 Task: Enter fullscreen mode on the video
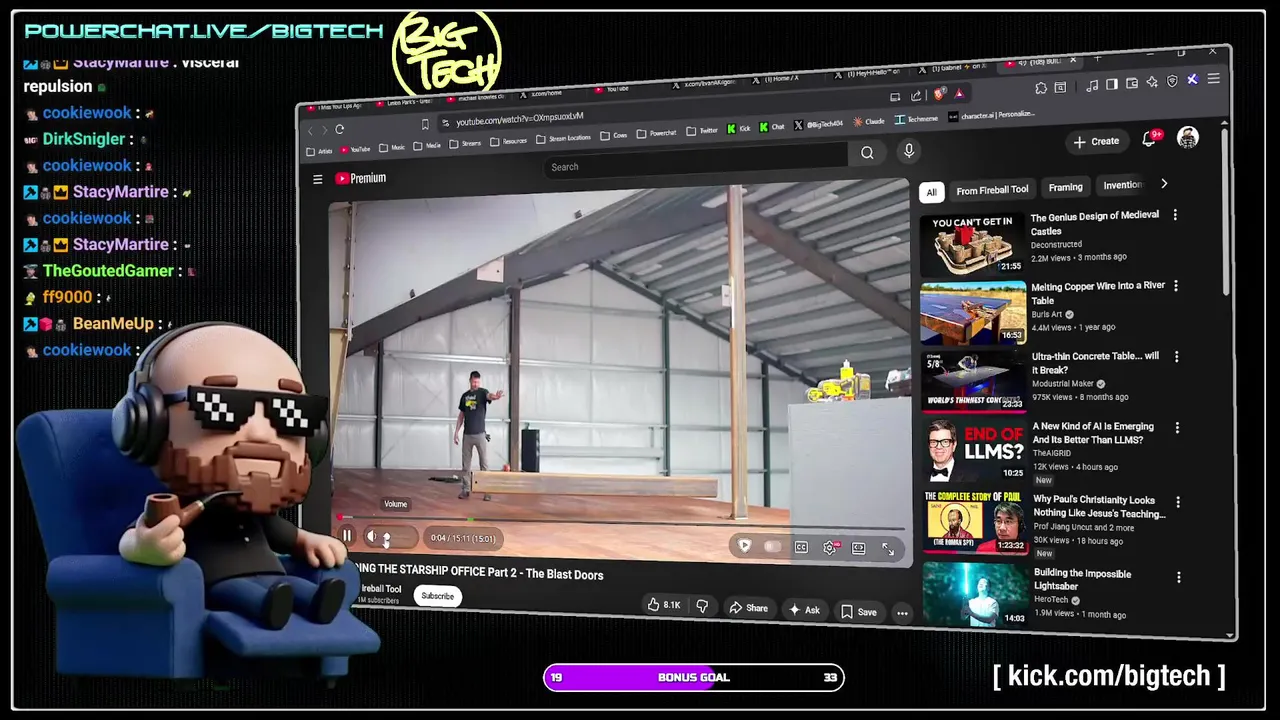(x=888, y=549)
